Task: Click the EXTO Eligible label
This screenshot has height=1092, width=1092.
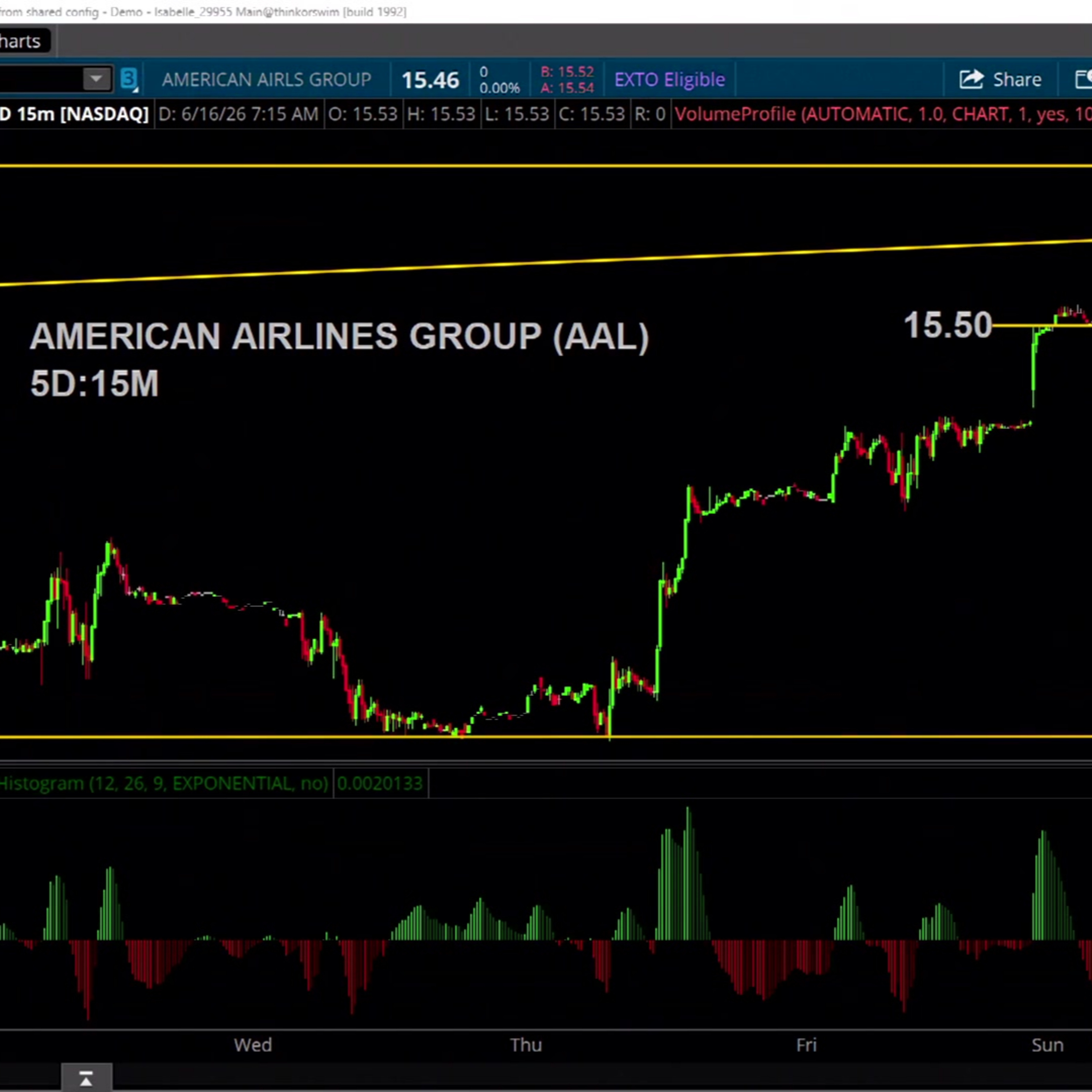Action: point(669,80)
